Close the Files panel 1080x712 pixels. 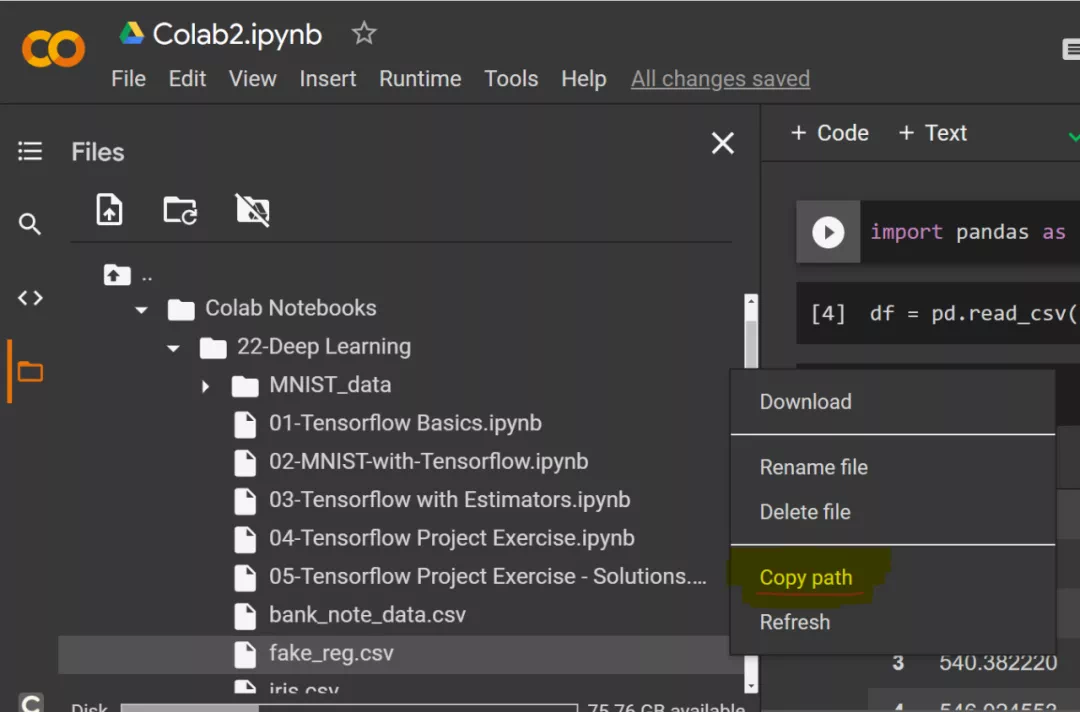pyautogui.click(x=722, y=144)
